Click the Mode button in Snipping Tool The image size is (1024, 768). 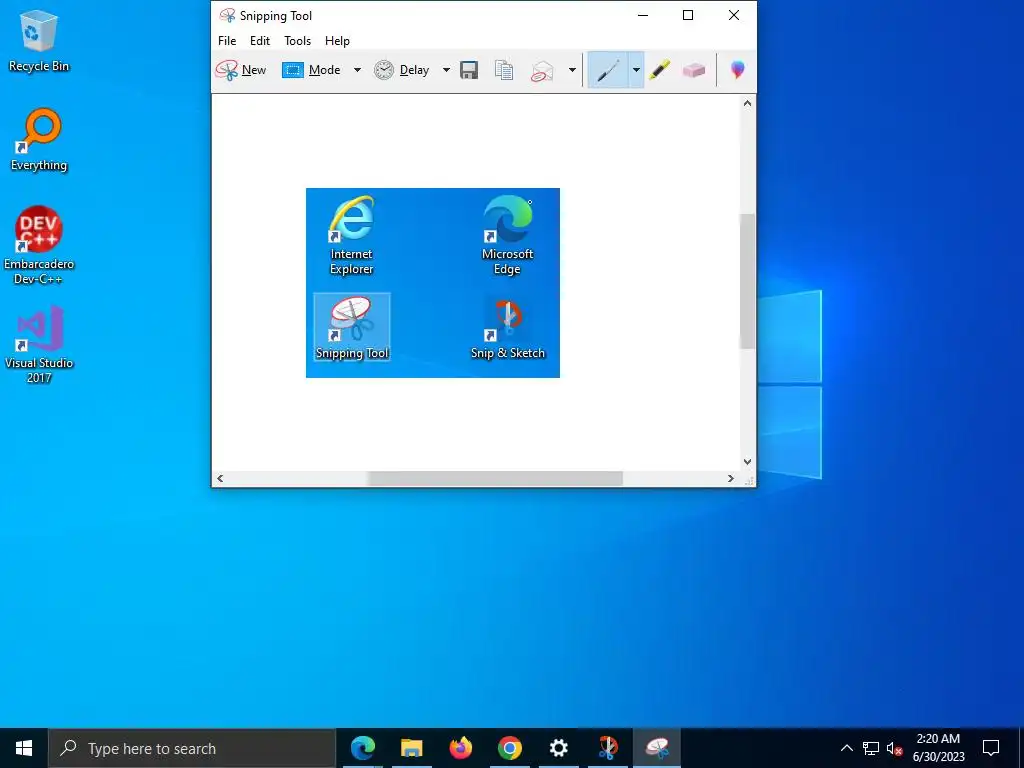point(312,70)
